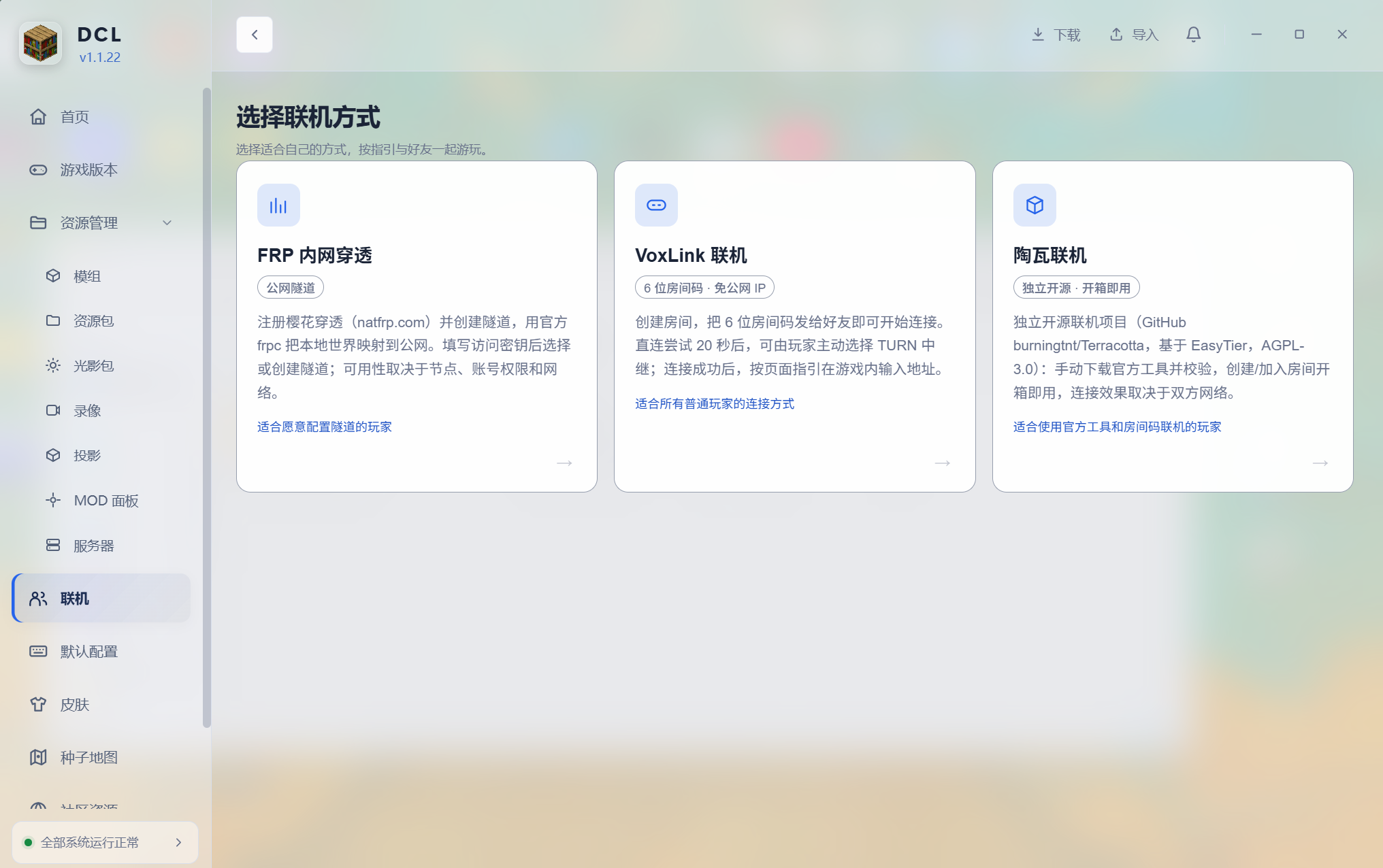Open the 陶瓦联机 card title

coord(1050,256)
